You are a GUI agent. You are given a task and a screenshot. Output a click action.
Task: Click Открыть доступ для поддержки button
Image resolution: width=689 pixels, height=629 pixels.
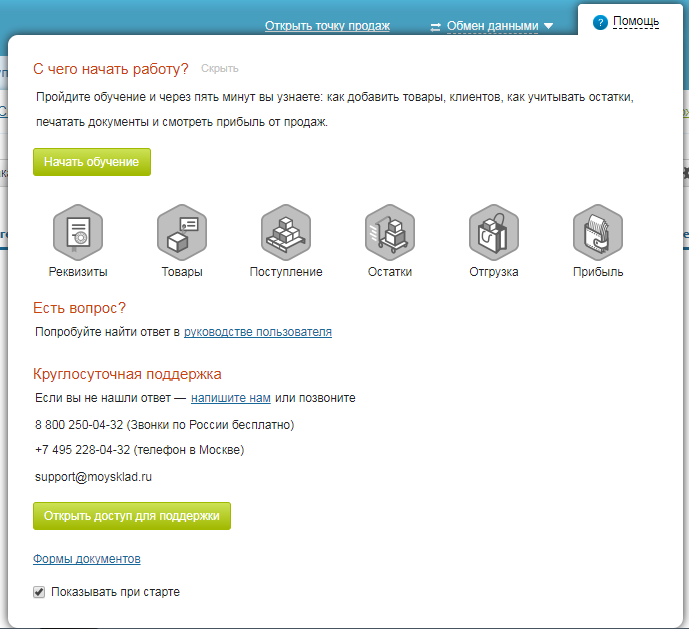point(132,516)
